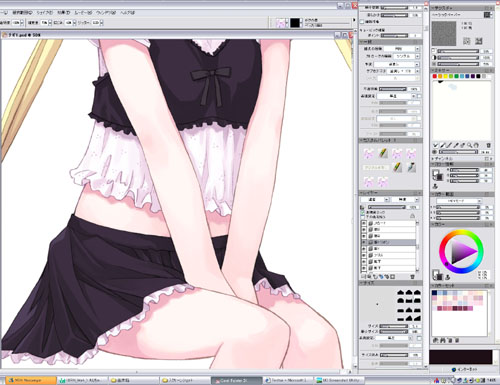500x385 pixels.
Task: Toggle checkbox near top of brush controls panel
Action: (x=362, y=22)
